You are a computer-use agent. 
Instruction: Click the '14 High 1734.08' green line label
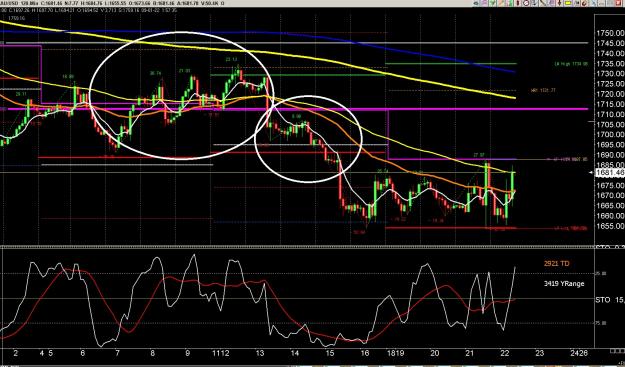(x=571, y=64)
